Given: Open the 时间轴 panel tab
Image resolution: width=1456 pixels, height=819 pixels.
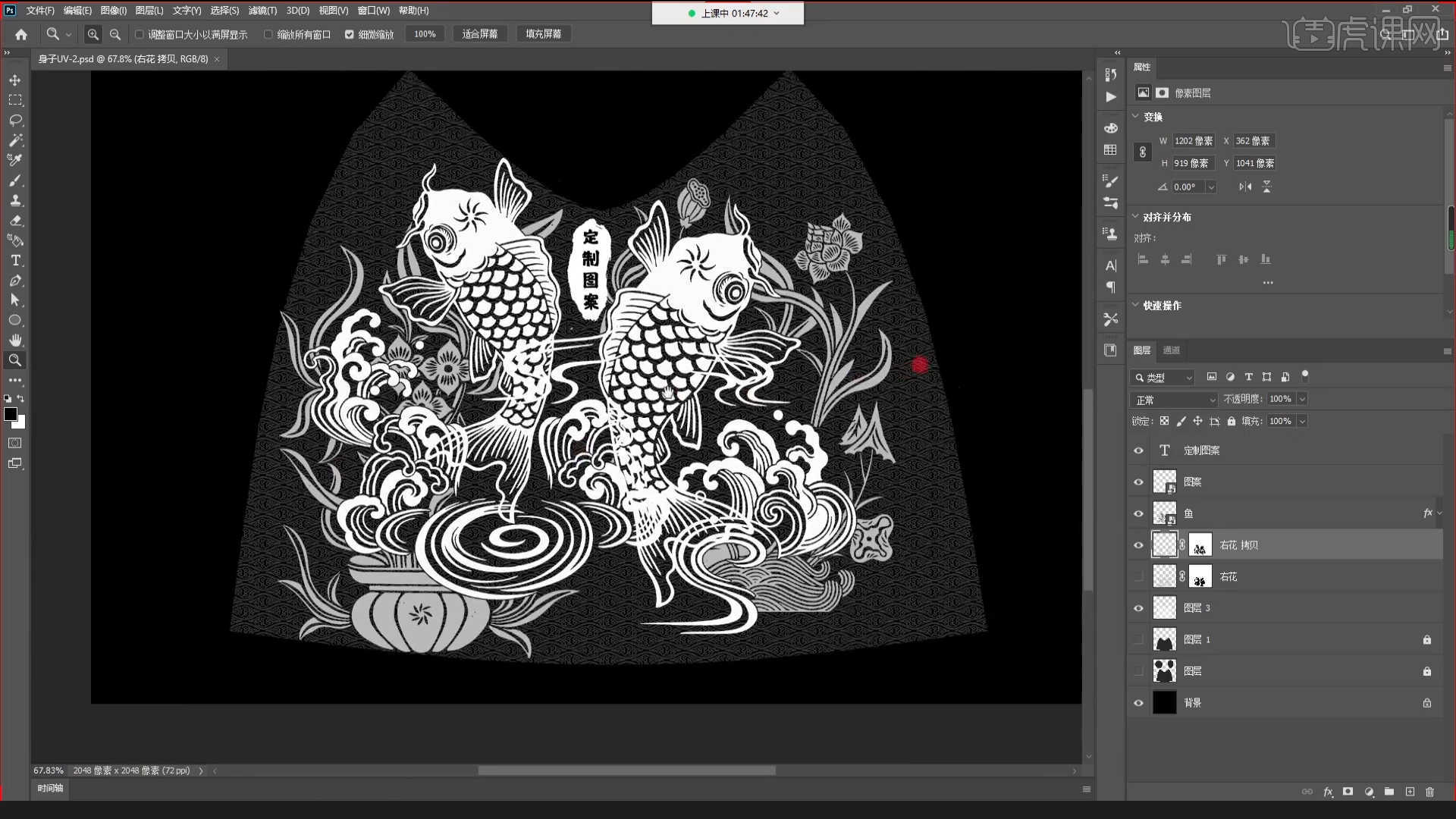Looking at the screenshot, I should point(50,789).
